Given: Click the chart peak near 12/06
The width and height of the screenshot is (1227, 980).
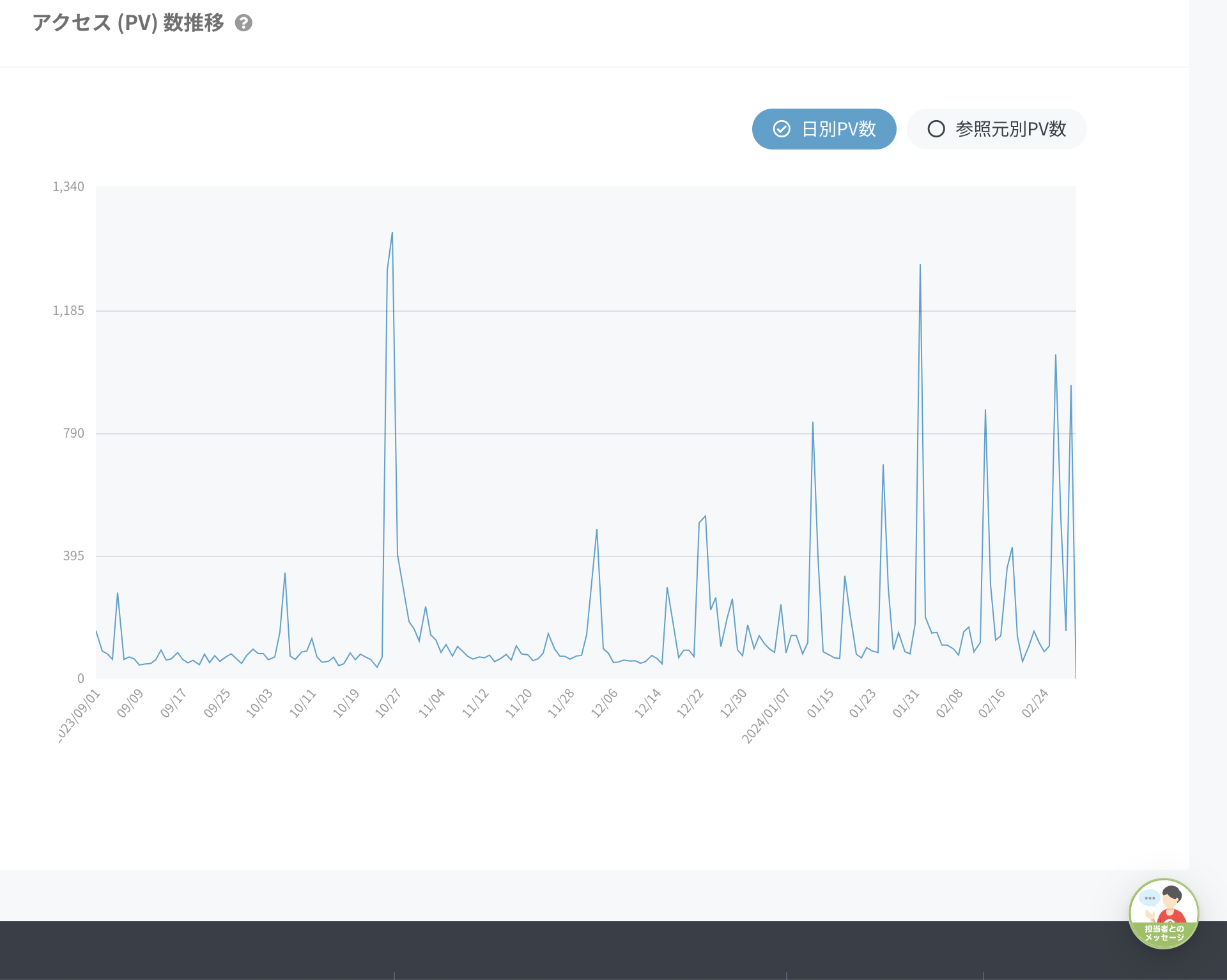Looking at the screenshot, I should tap(597, 530).
